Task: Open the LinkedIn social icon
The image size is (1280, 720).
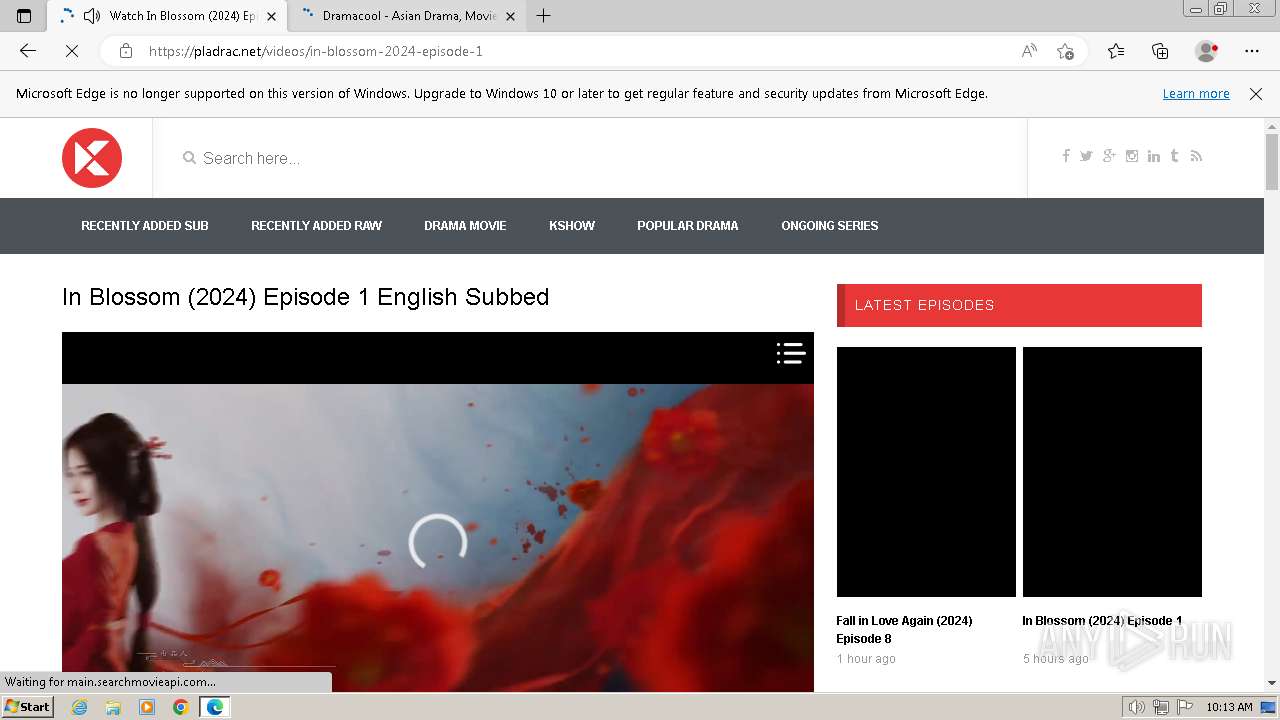Action: (1154, 156)
